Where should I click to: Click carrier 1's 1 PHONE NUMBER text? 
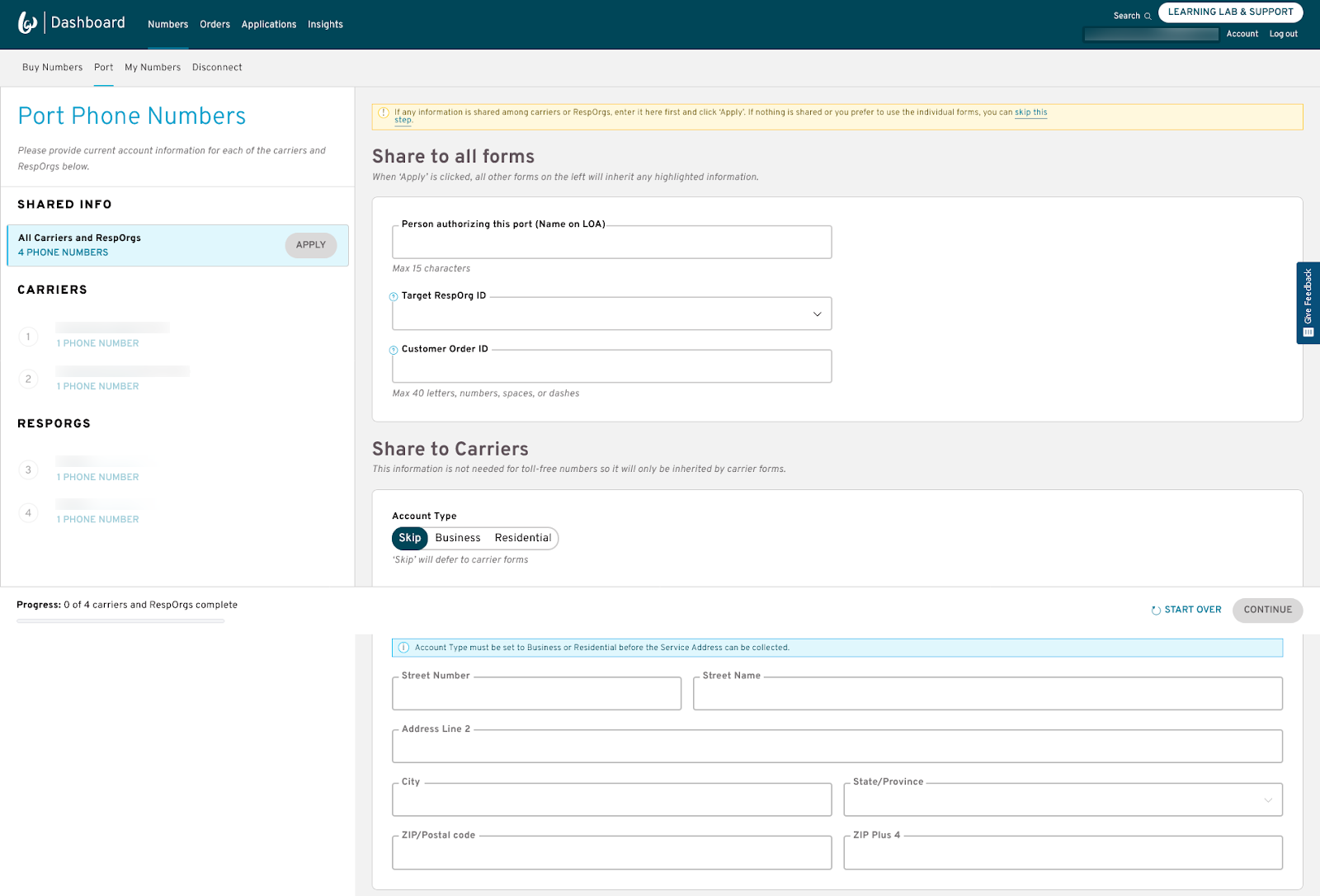tap(98, 343)
